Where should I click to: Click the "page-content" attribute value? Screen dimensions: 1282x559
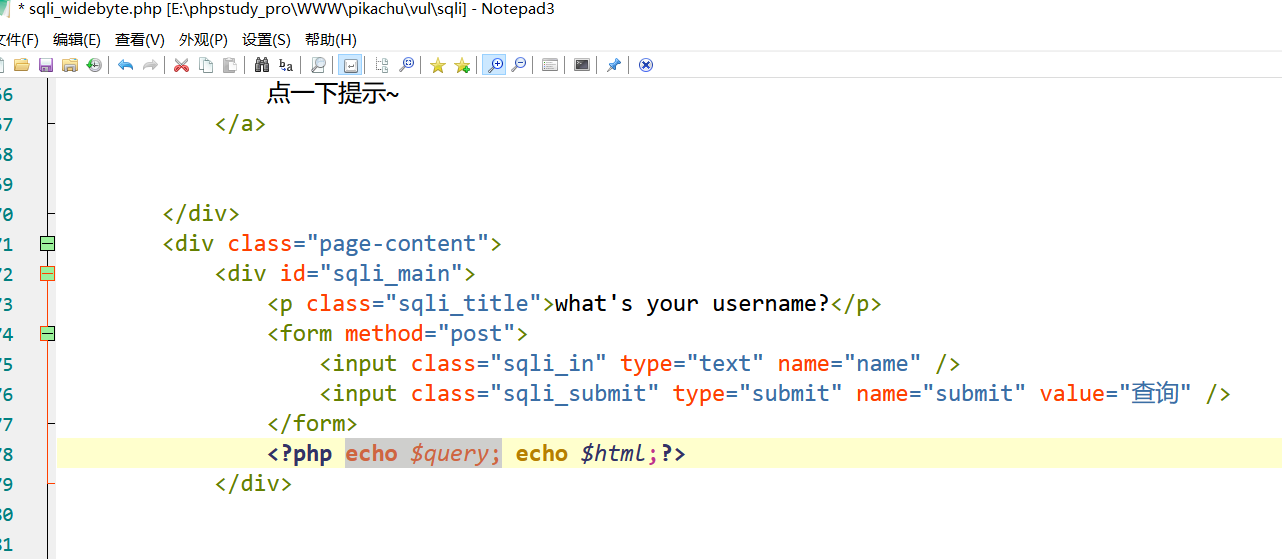[x=397, y=244]
